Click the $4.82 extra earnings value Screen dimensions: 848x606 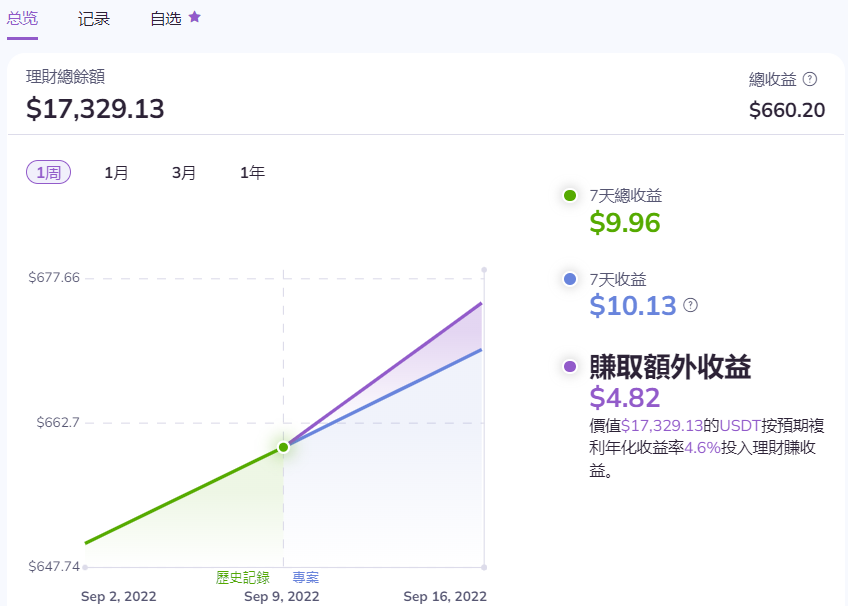pos(625,398)
